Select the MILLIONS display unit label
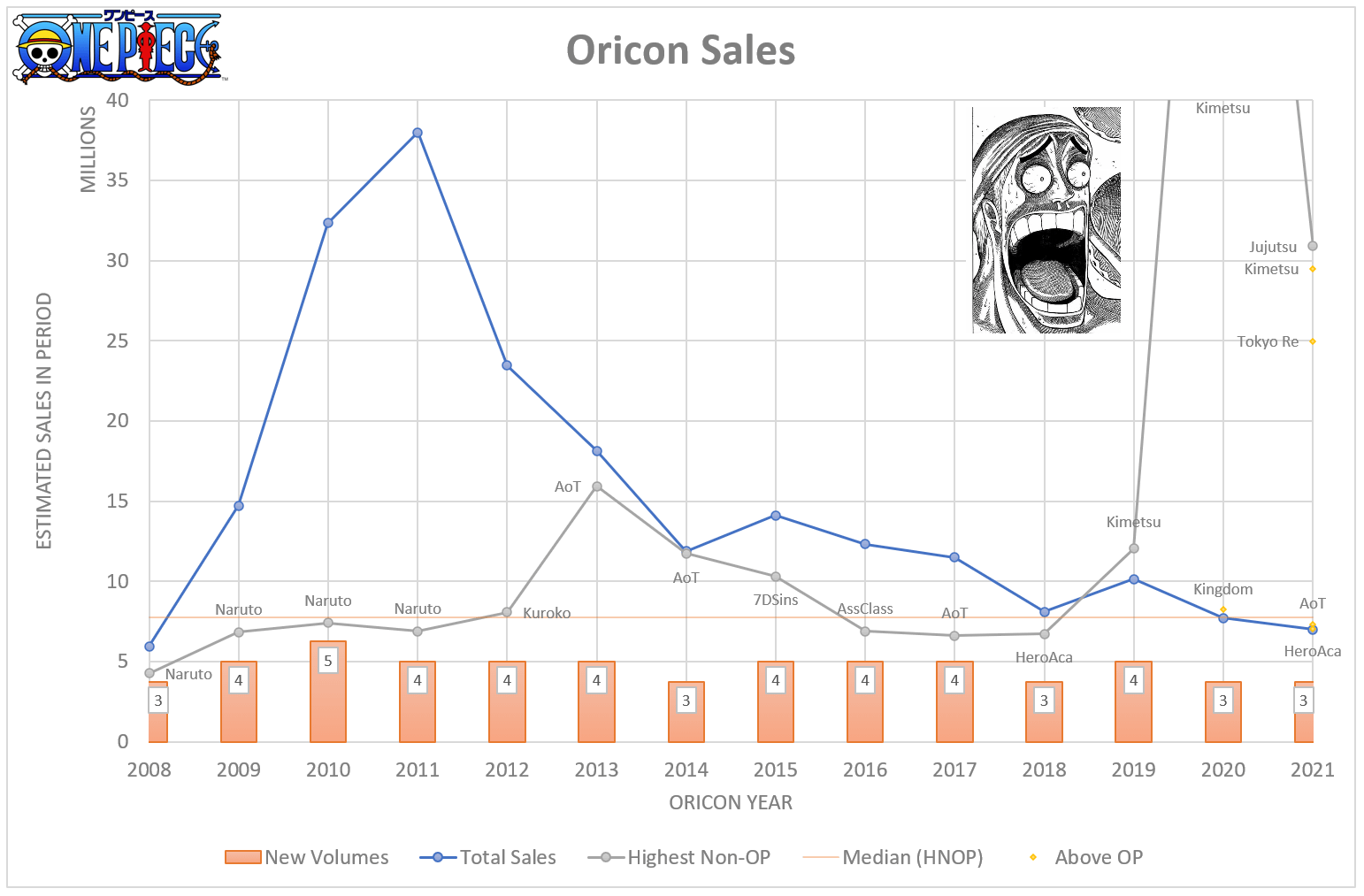1364x896 pixels. (88, 149)
